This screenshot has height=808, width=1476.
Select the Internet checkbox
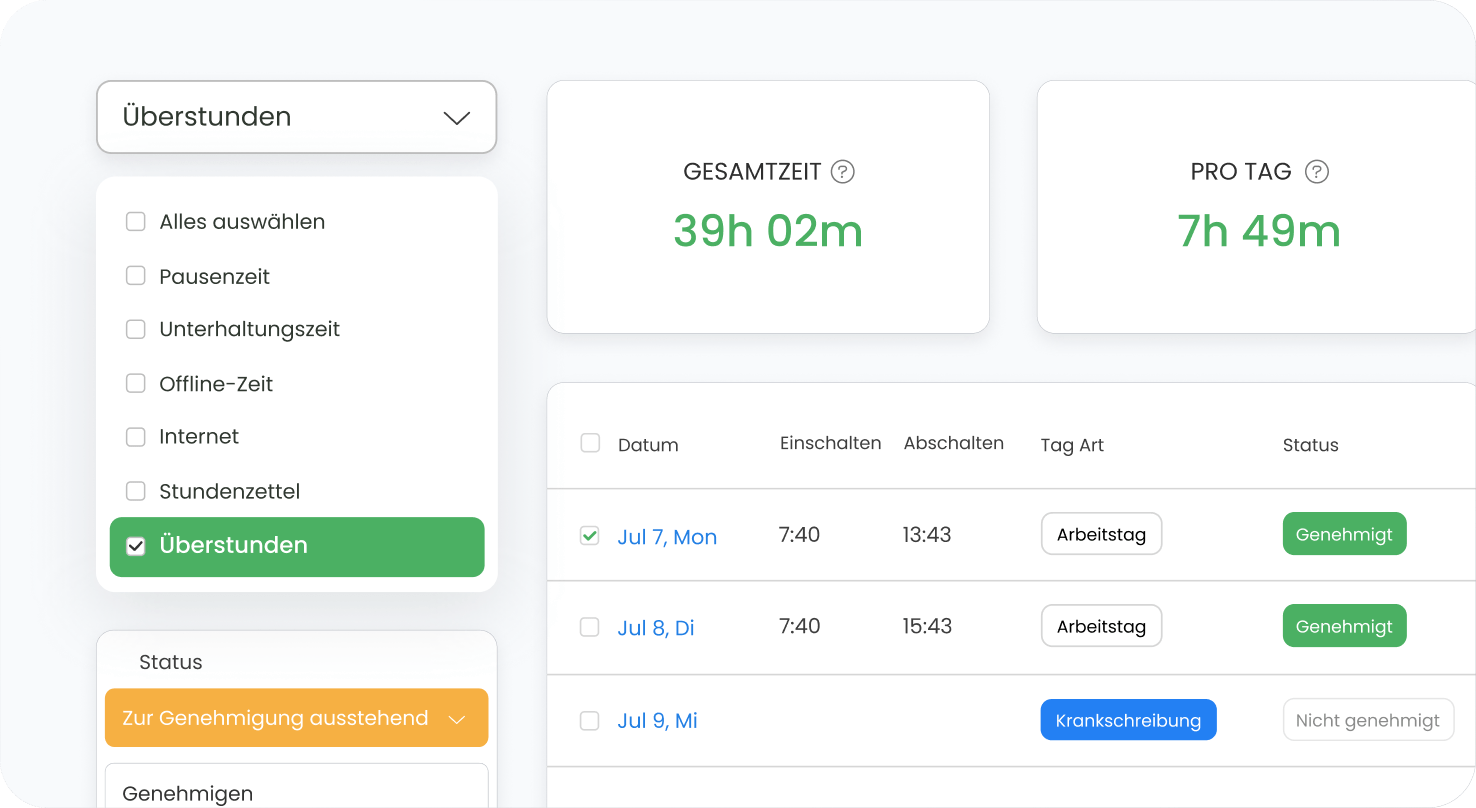point(136,437)
